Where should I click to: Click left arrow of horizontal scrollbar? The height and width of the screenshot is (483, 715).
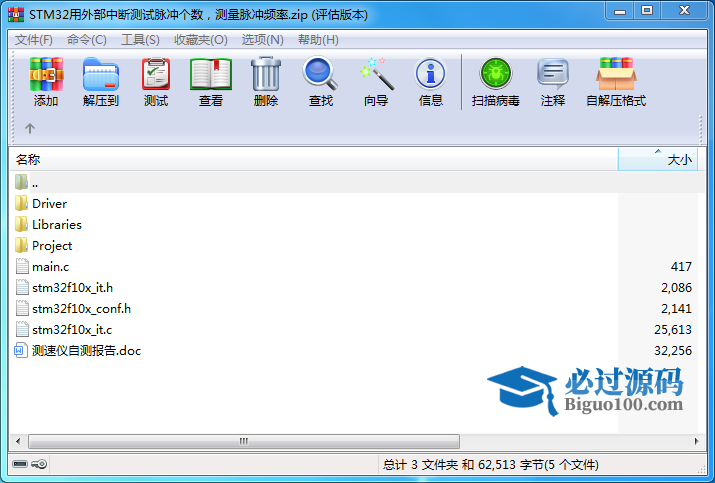click(18, 441)
